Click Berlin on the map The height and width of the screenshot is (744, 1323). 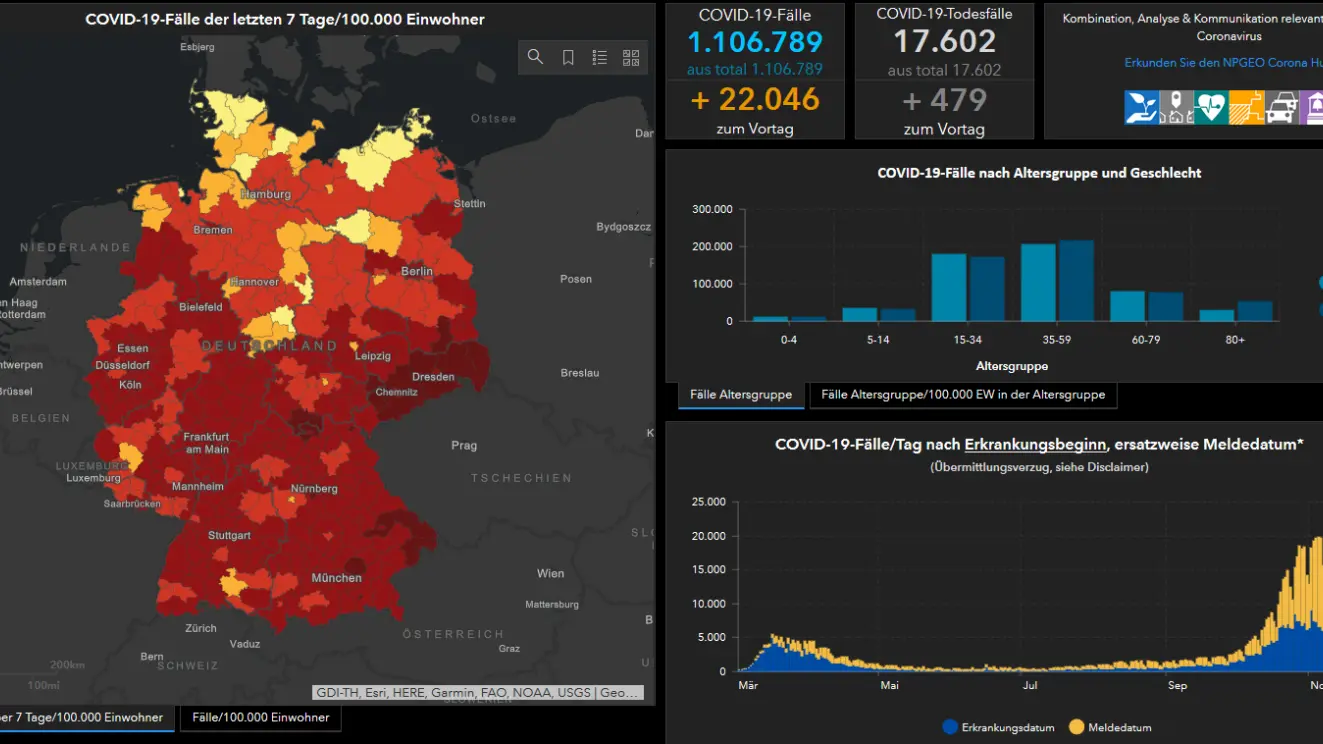[x=417, y=271]
